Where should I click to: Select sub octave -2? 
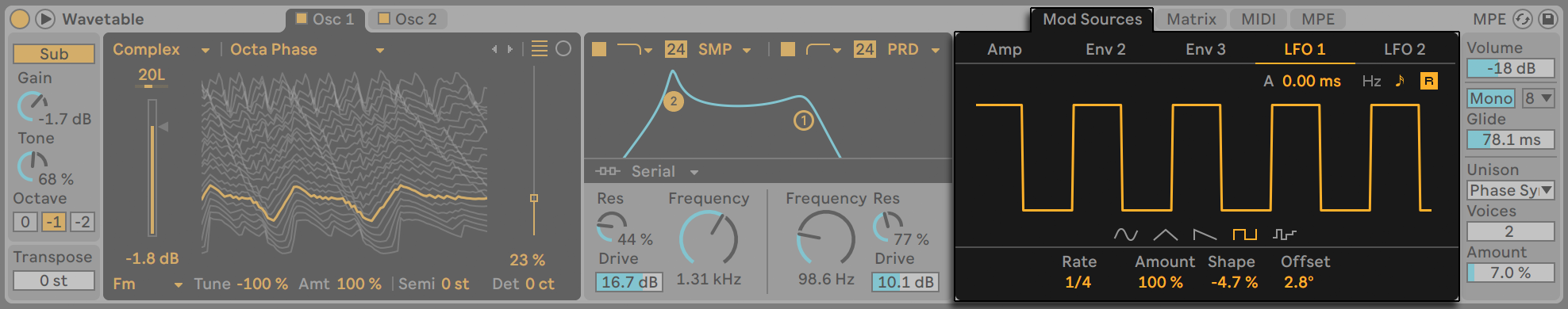coord(83,222)
